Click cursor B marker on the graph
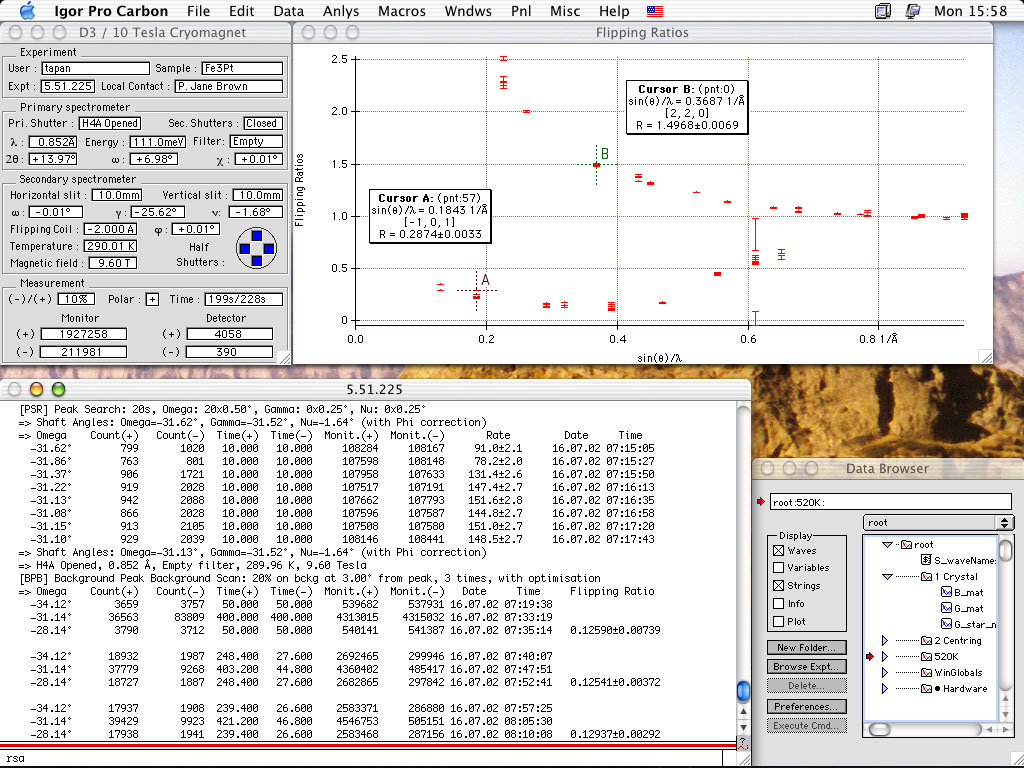Screen dimensions: 1024x768 point(596,165)
